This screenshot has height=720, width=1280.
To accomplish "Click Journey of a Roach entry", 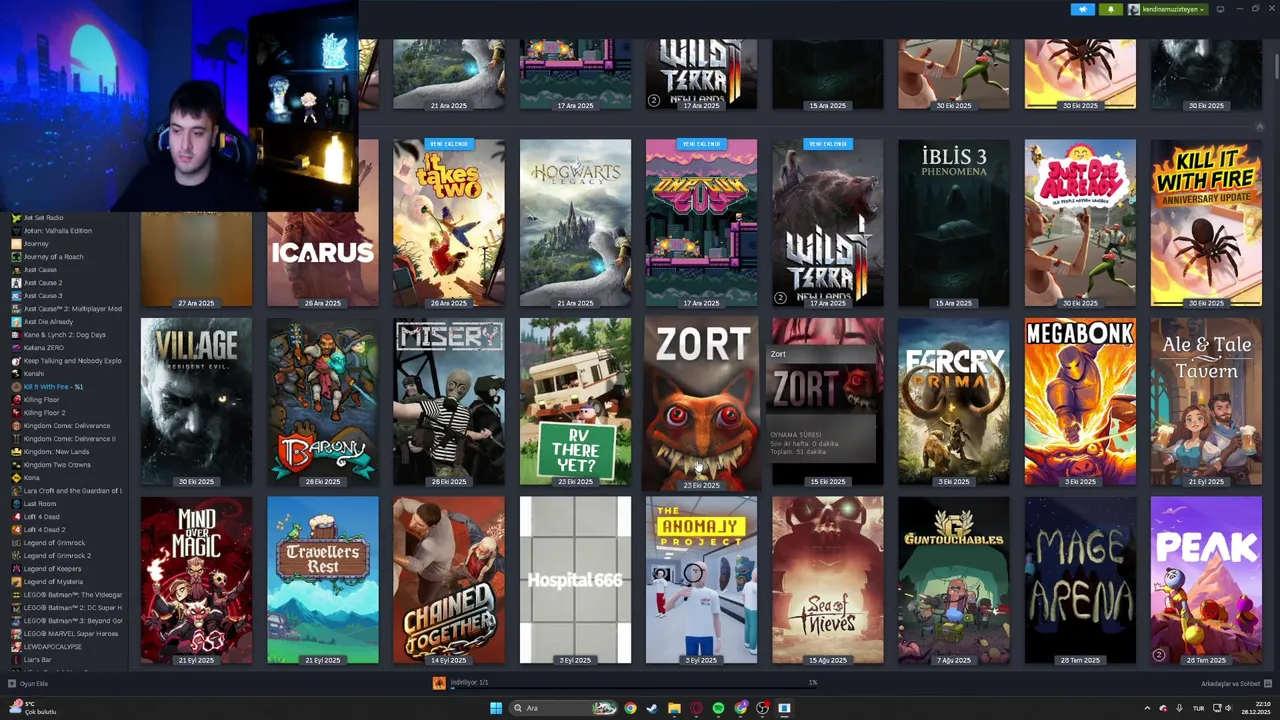I will point(53,257).
